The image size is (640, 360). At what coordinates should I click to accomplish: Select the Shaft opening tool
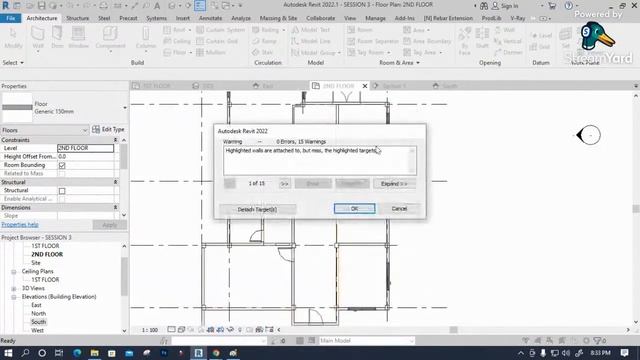pos(482,38)
